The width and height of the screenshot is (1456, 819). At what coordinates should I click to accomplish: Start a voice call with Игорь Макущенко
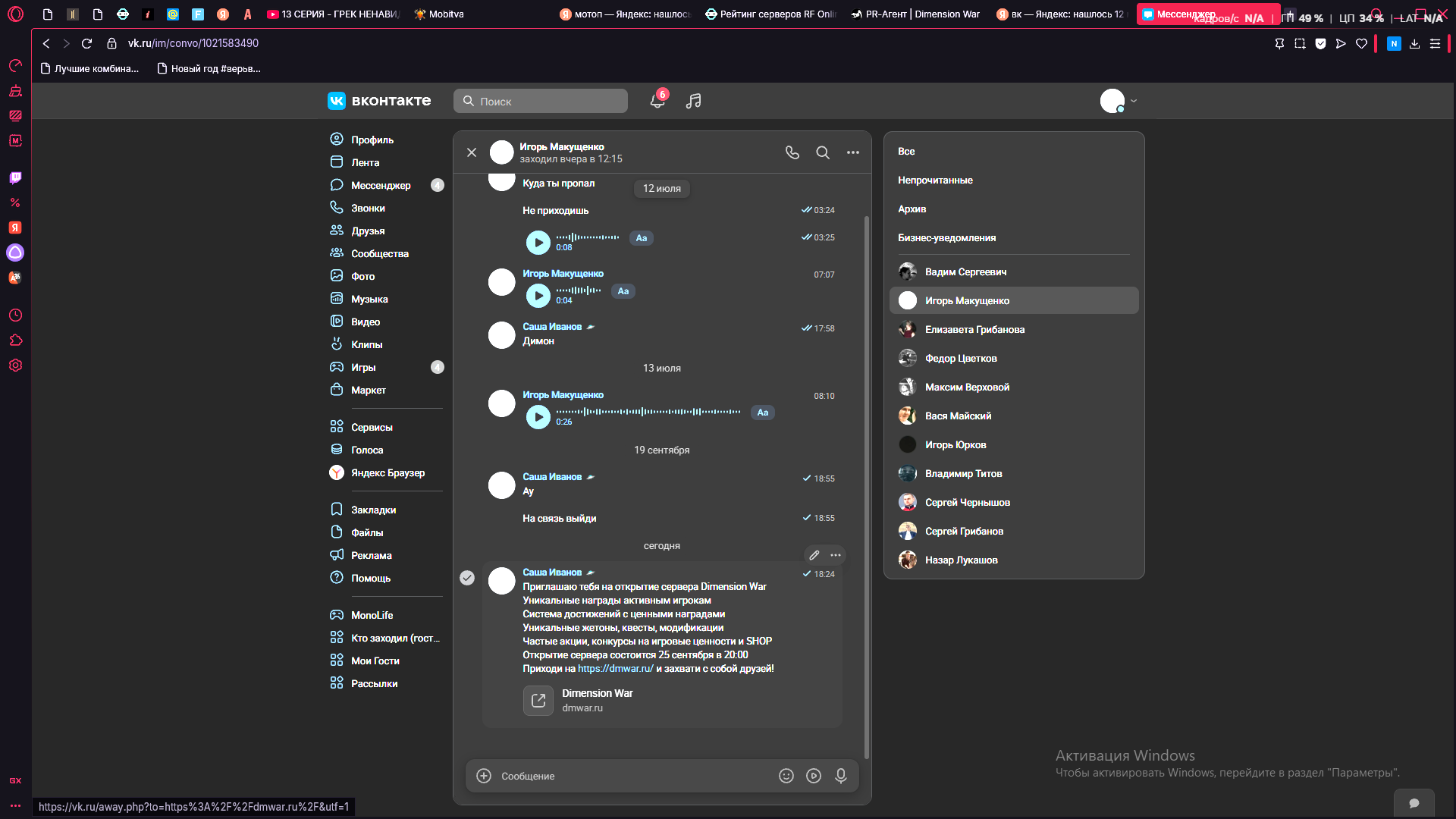(x=792, y=152)
